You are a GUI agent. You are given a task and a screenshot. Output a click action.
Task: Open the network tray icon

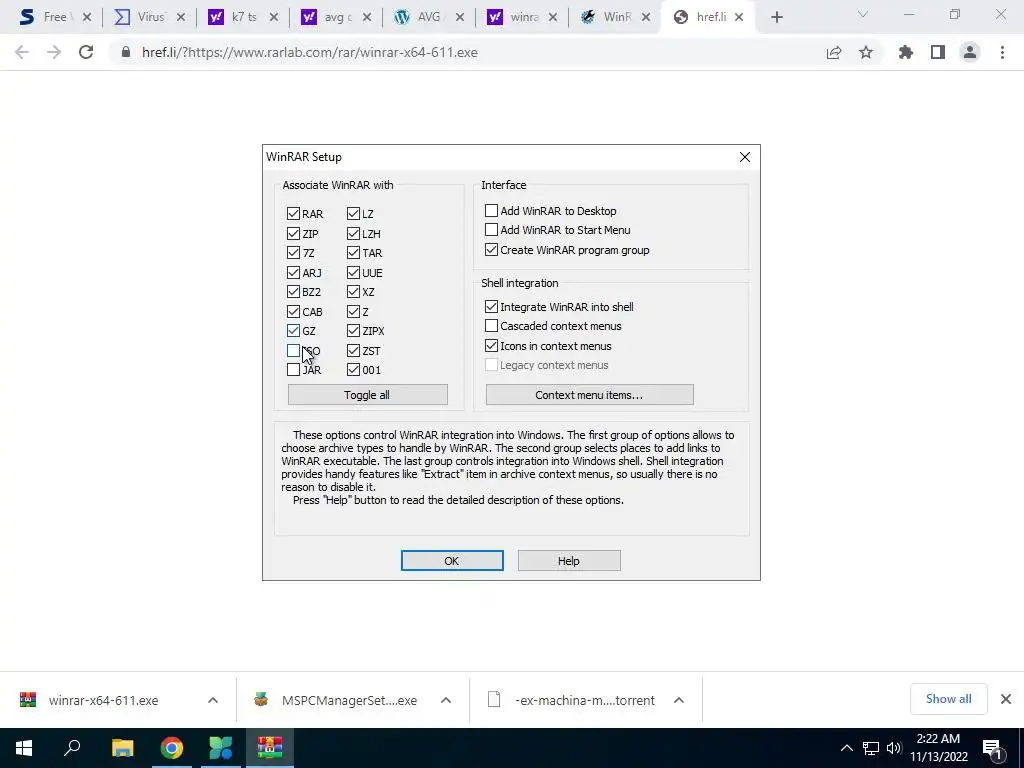[x=871, y=748]
